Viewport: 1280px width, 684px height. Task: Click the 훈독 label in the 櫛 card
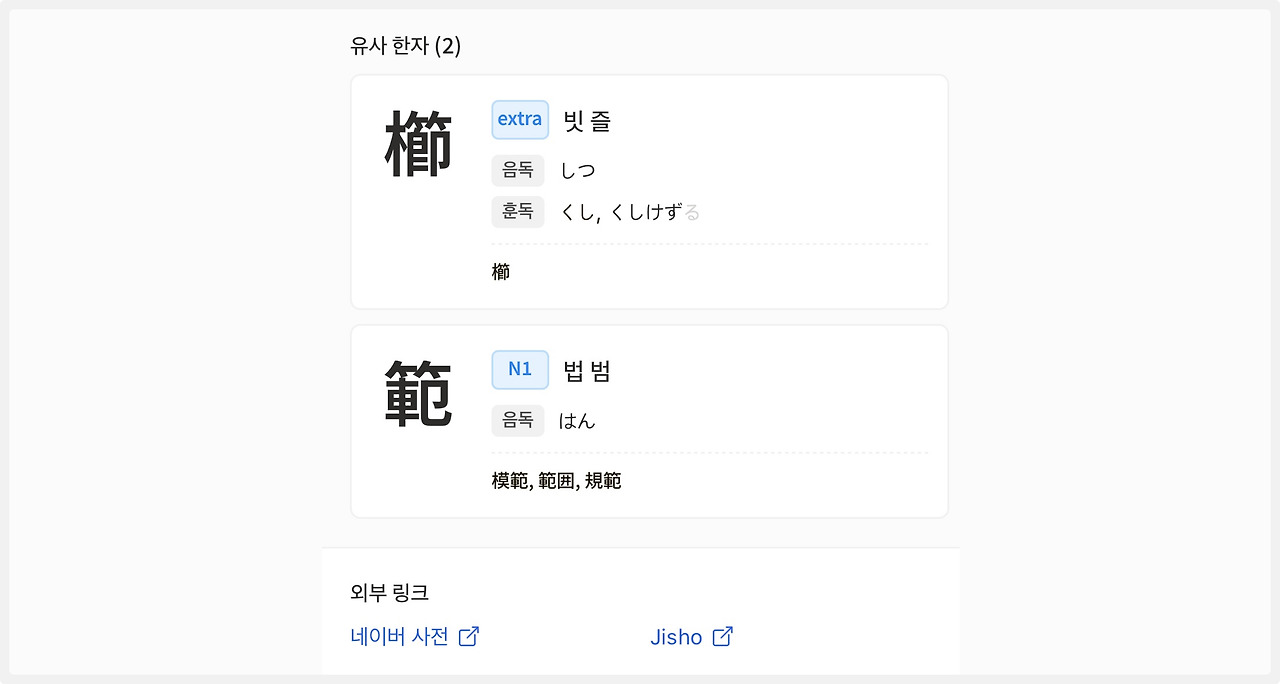point(518,211)
